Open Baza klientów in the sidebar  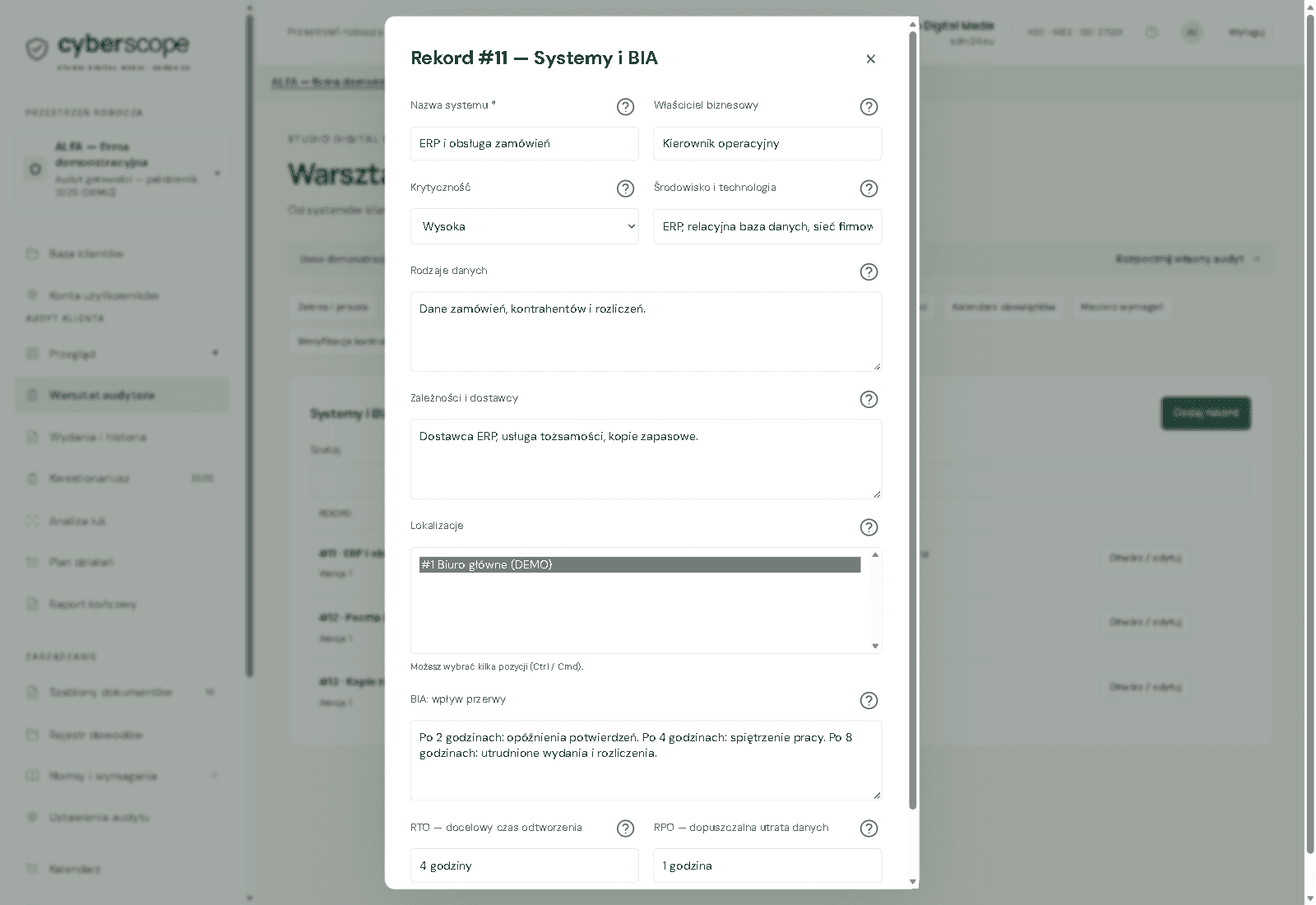pos(86,253)
